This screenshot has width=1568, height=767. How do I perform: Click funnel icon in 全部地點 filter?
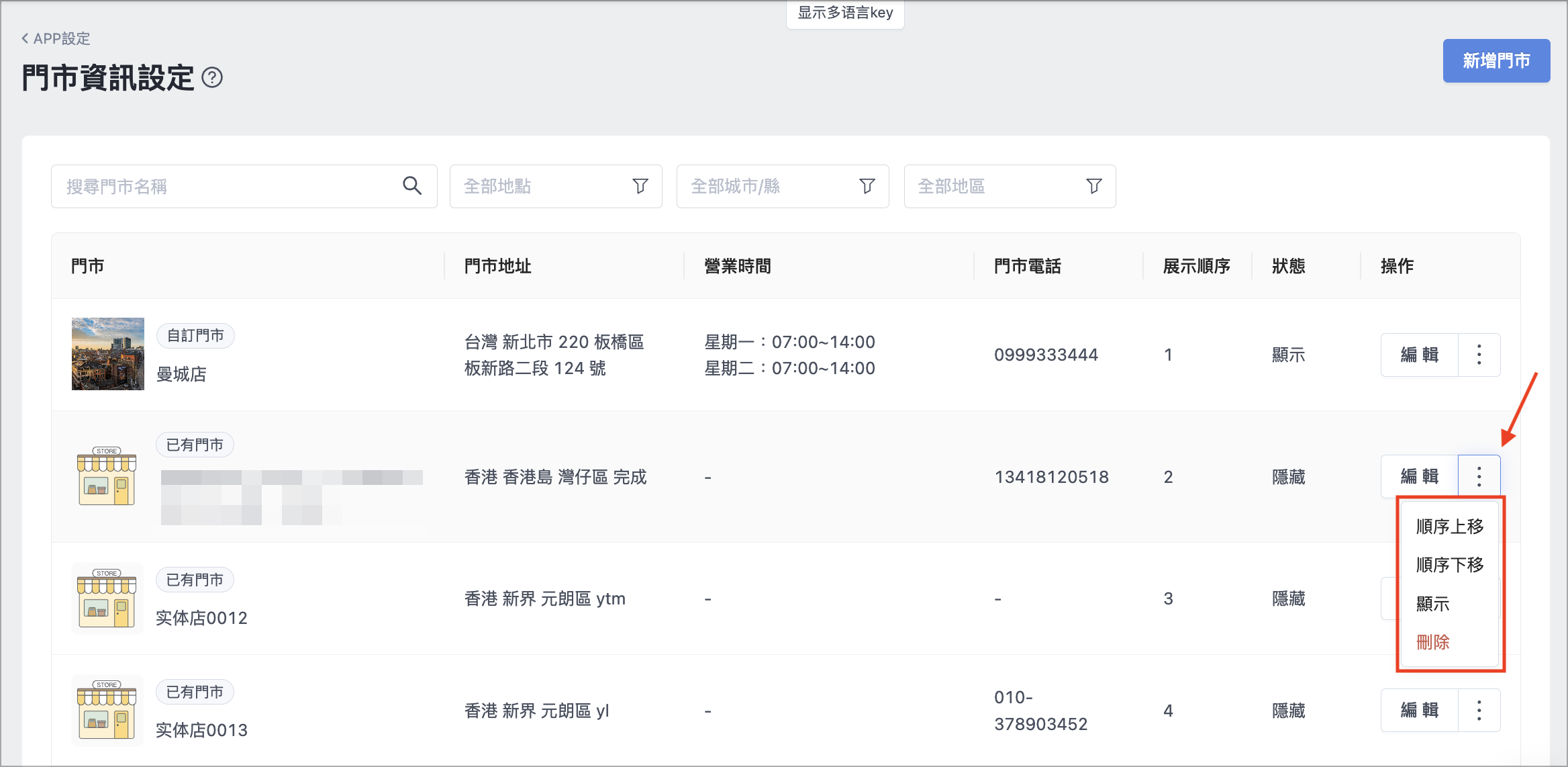tap(640, 186)
